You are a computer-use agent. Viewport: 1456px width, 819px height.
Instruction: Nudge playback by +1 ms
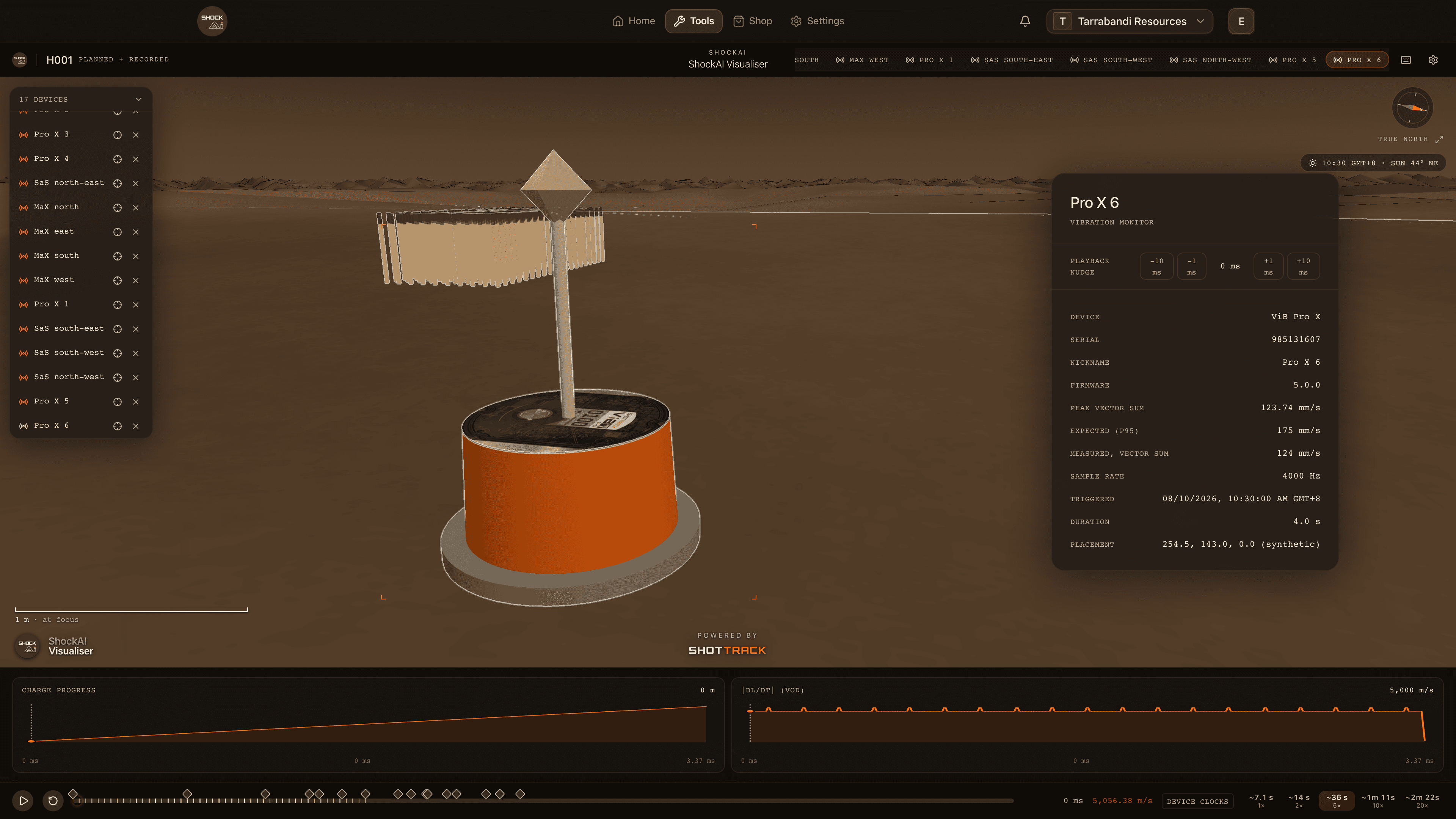(1268, 266)
